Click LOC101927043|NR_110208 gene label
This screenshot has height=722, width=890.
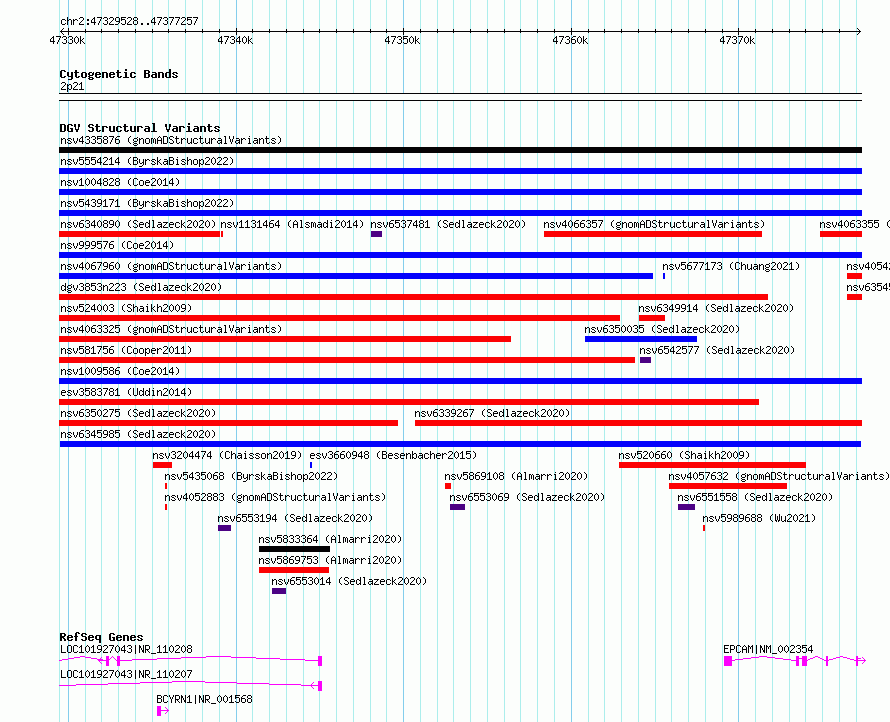(126, 649)
